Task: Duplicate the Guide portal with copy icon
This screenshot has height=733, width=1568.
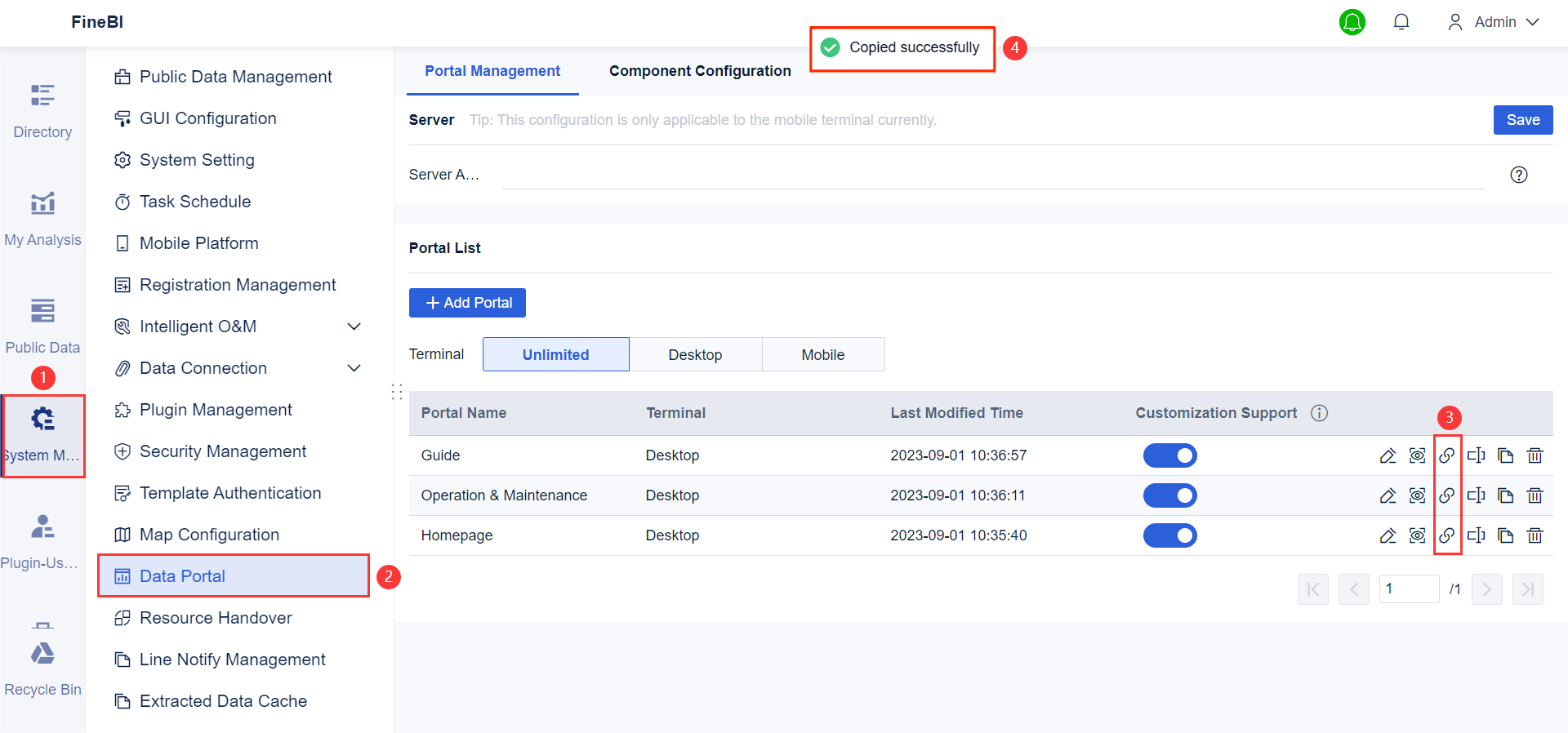Action: [1505, 455]
